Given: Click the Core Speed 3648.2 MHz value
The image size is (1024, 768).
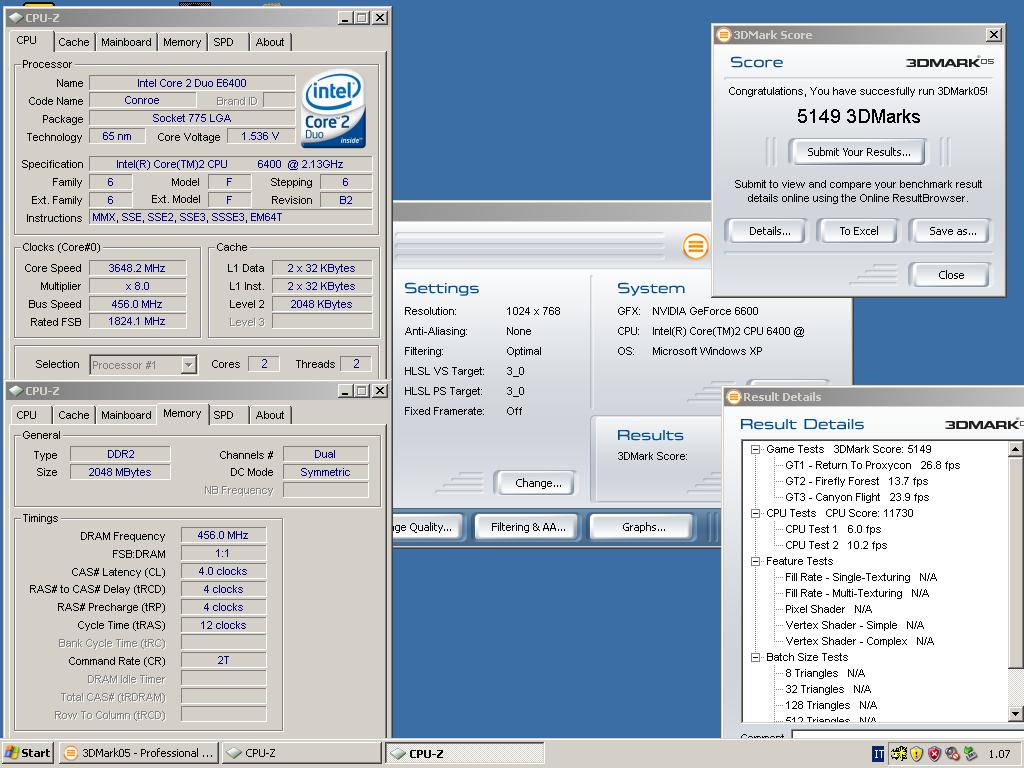Looking at the screenshot, I should [137, 268].
